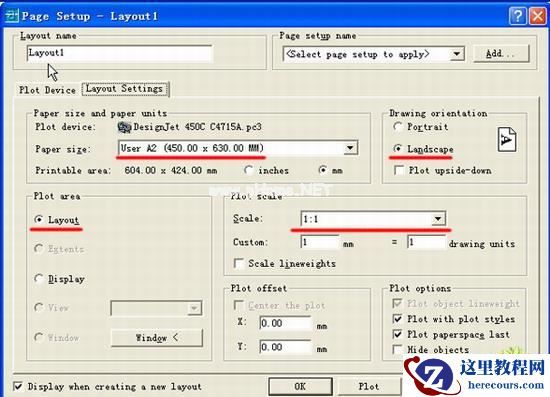This screenshot has width=550, height=397.
Task: Close the Page Setup dialog
Action: (537, 16)
